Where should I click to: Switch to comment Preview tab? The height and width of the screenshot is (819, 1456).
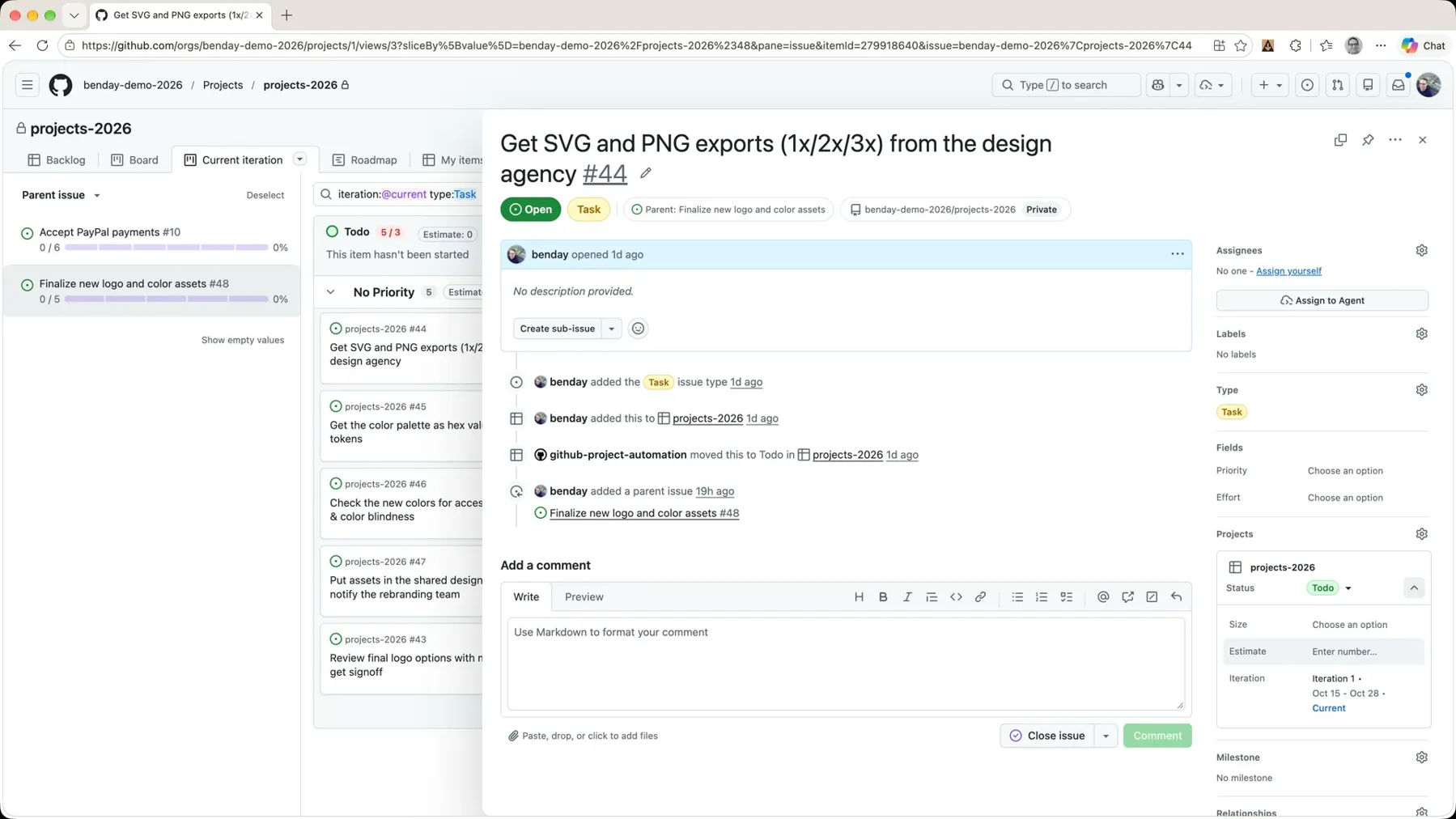pos(584,597)
